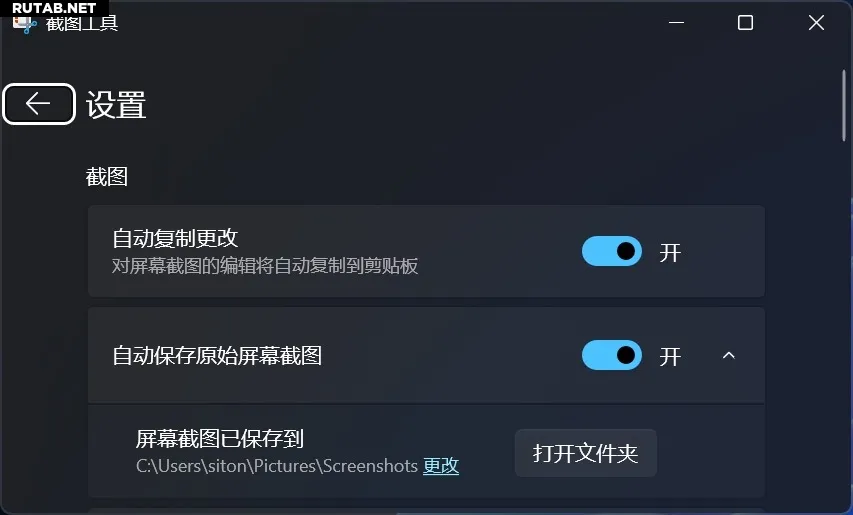853x515 pixels.
Task: Select the 自动复制更改 setting title
Action: (x=175, y=238)
